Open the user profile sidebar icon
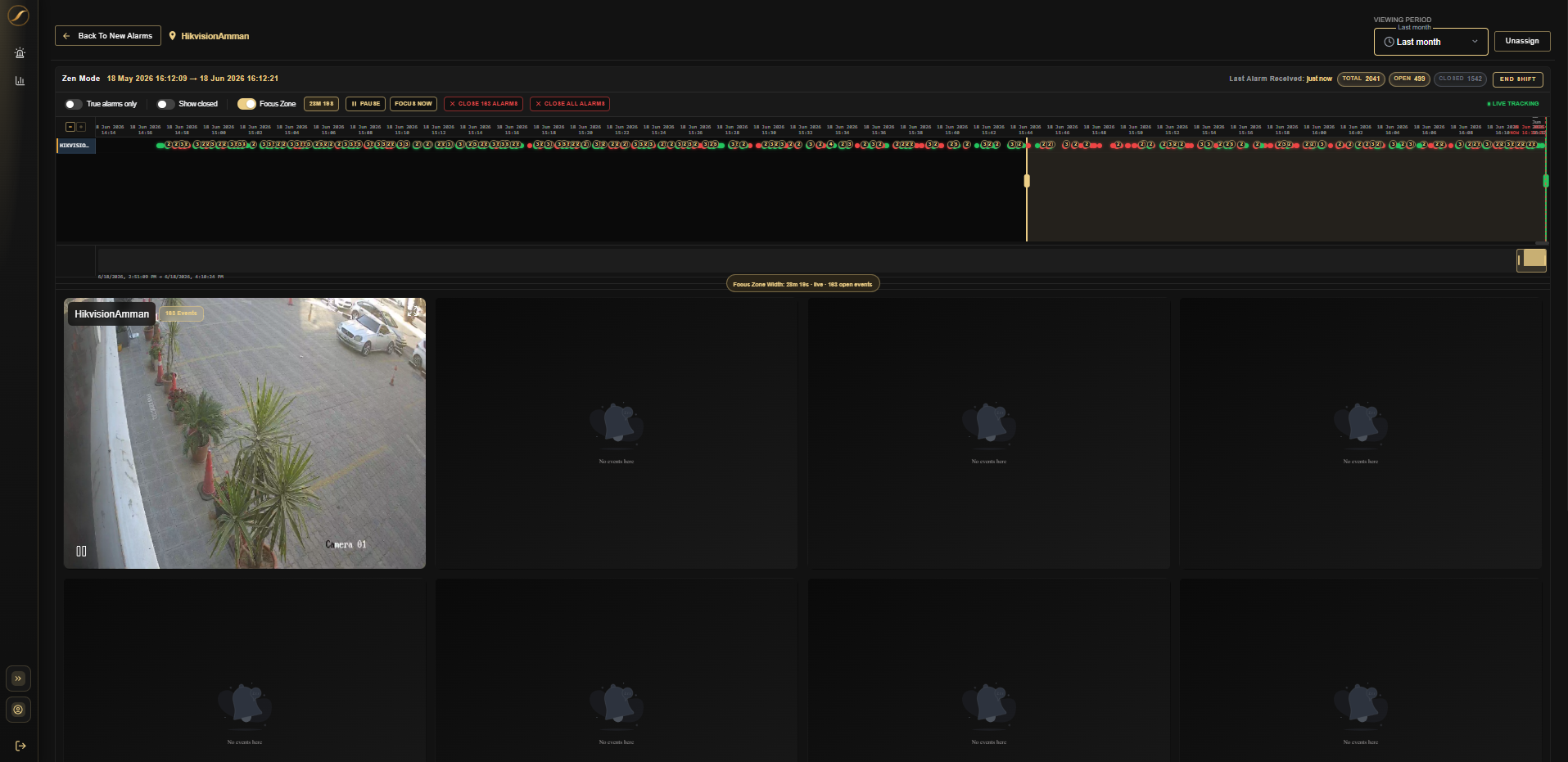 coord(18,710)
